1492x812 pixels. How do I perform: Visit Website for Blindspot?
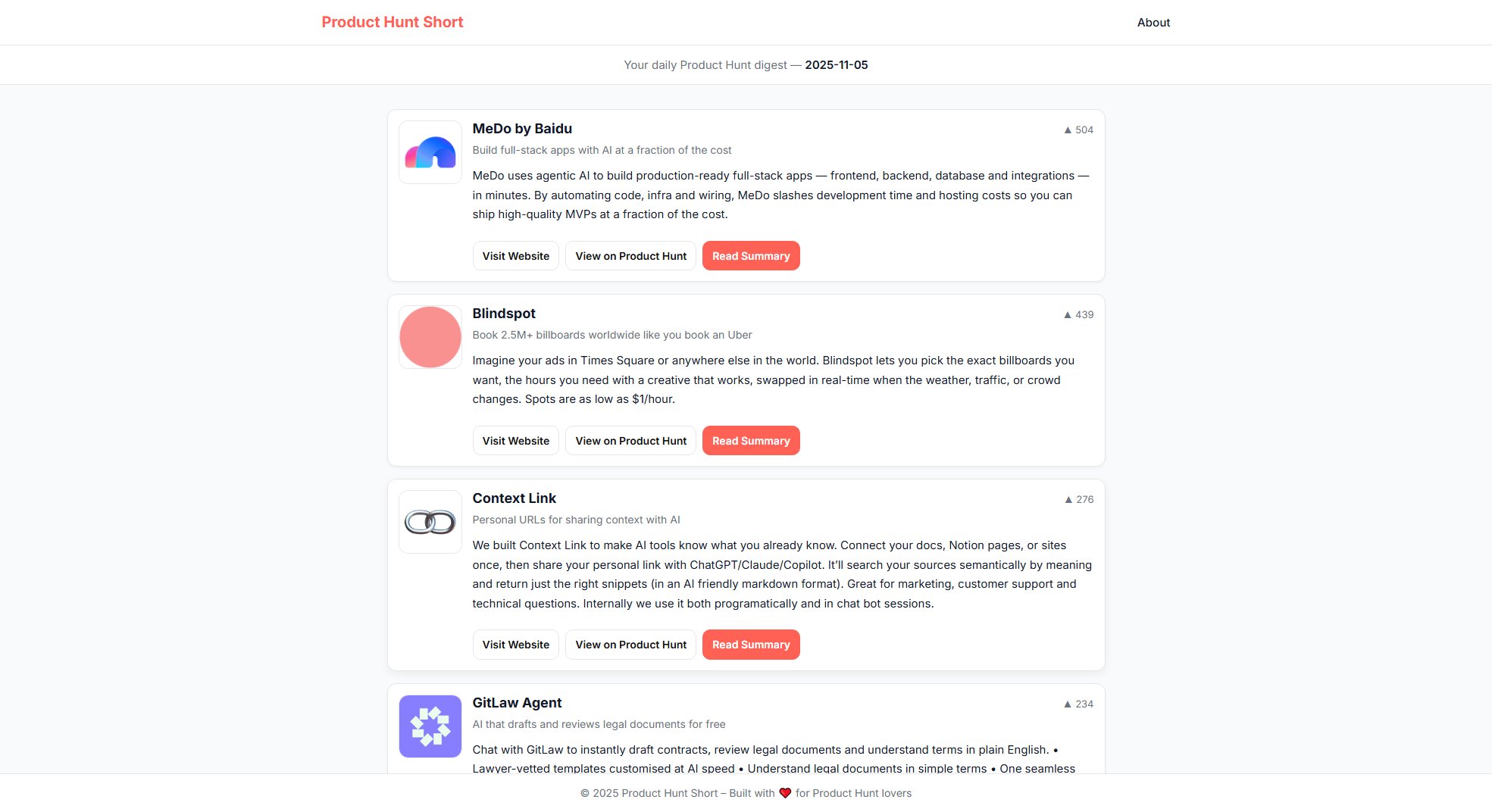click(515, 440)
